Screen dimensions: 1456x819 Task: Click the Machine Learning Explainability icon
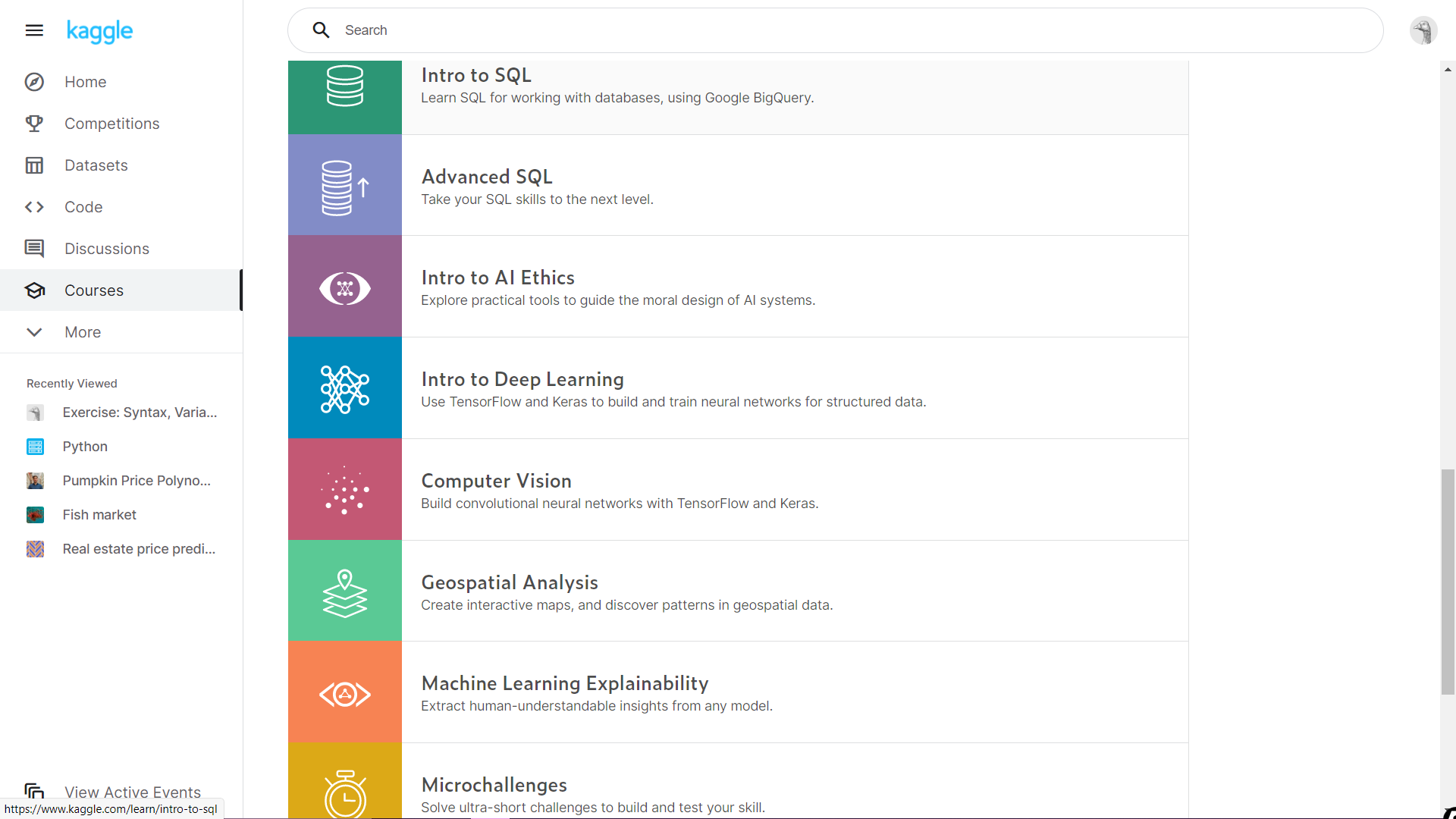coord(345,694)
